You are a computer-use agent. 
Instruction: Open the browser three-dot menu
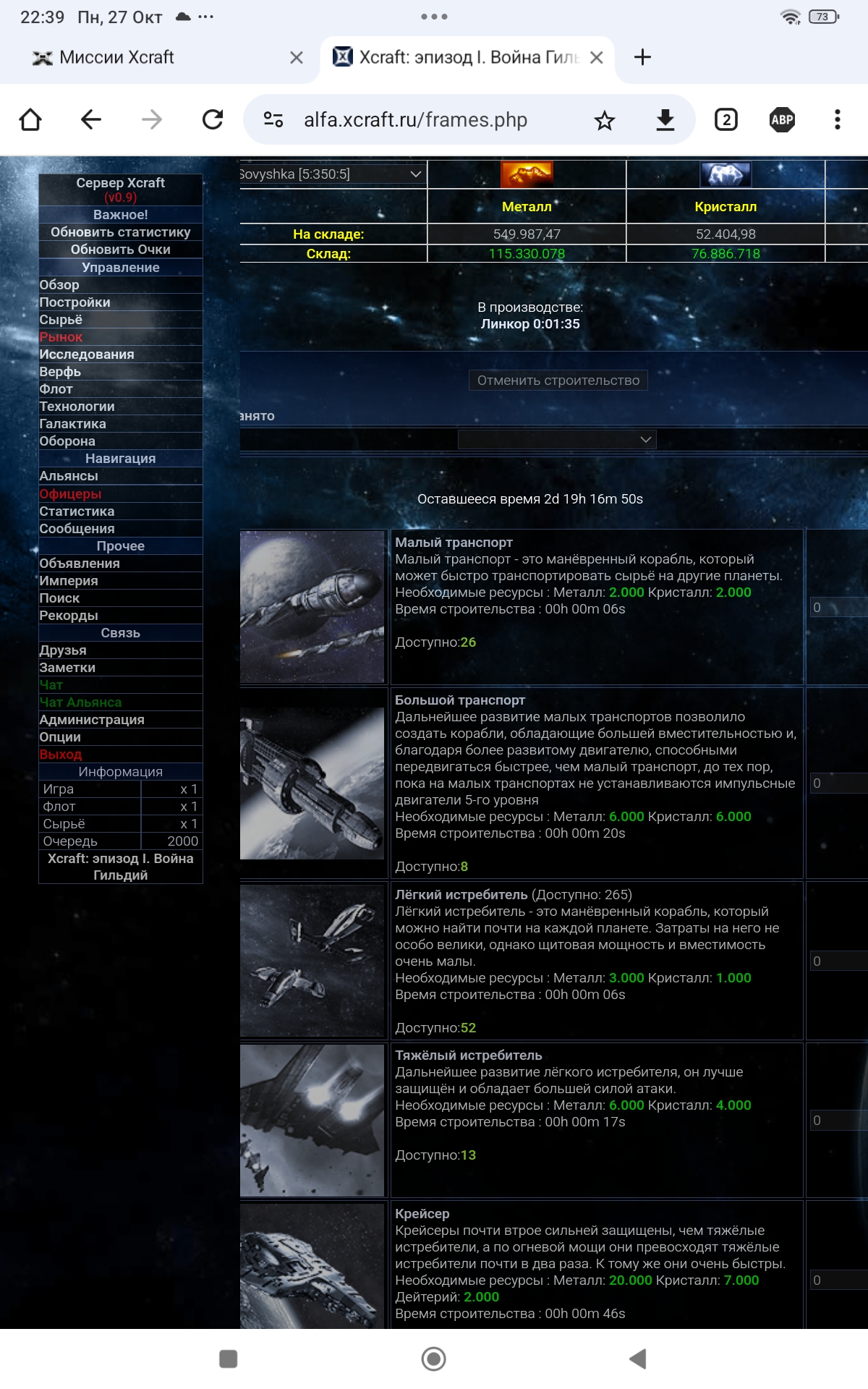point(837,120)
